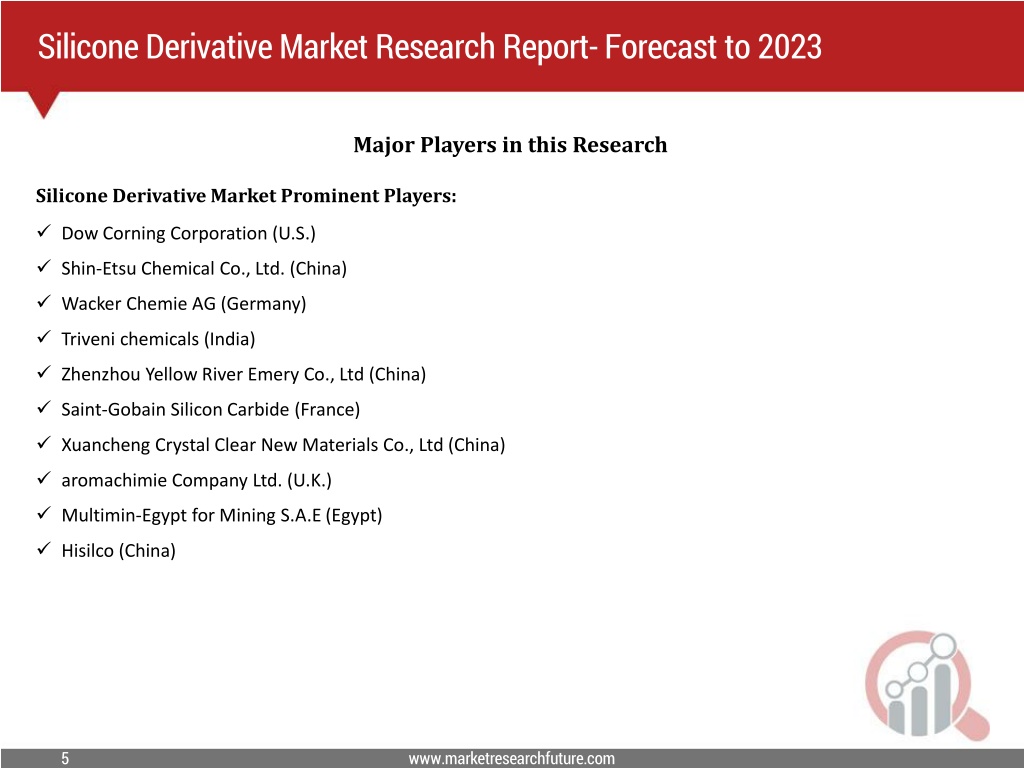Viewport: 1024px width, 768px height.
Task: Click the checkmark beside aromachimie Company
Action: coord(44,478)
